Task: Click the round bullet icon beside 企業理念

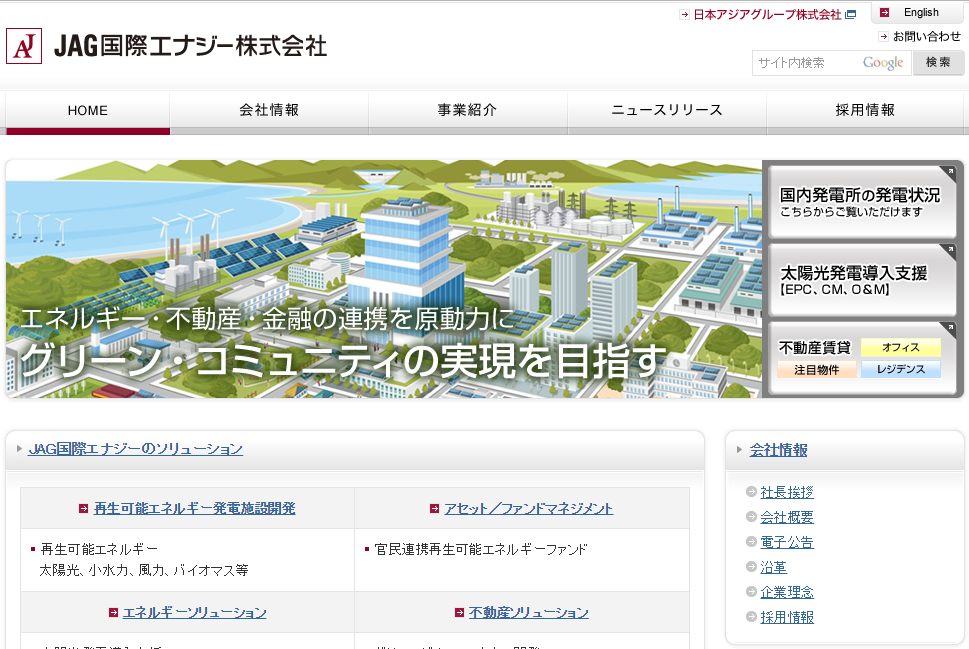Action: (x=751, y=592)
